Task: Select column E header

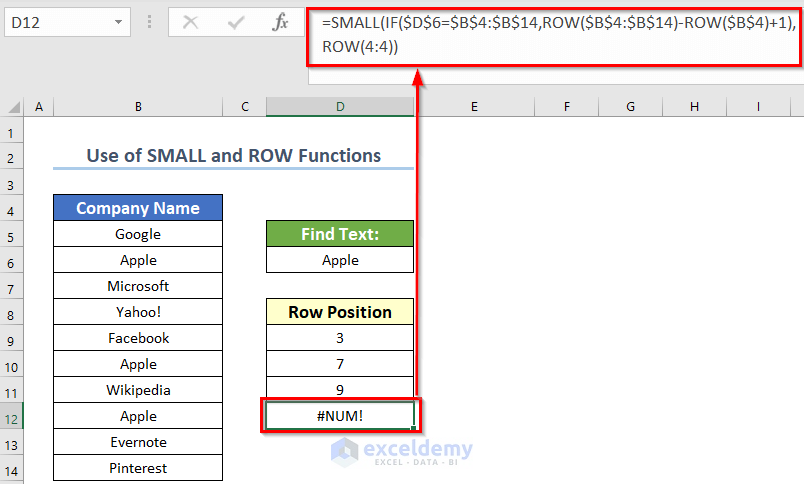Action: tap(474, 107)
